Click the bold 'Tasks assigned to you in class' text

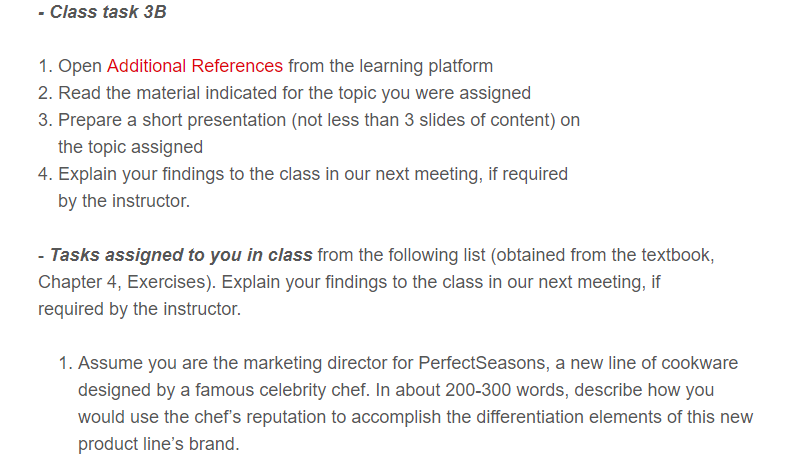pyautogui.click(x=181, y=255)
